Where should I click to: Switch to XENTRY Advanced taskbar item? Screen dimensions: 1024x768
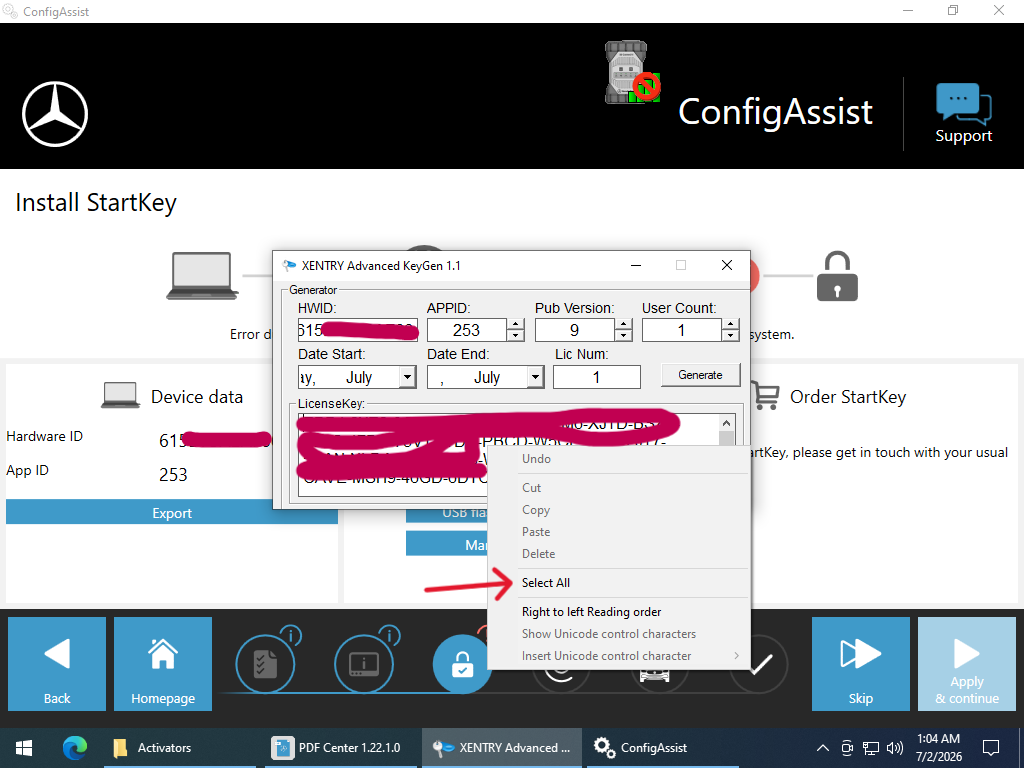coord(502,748)
